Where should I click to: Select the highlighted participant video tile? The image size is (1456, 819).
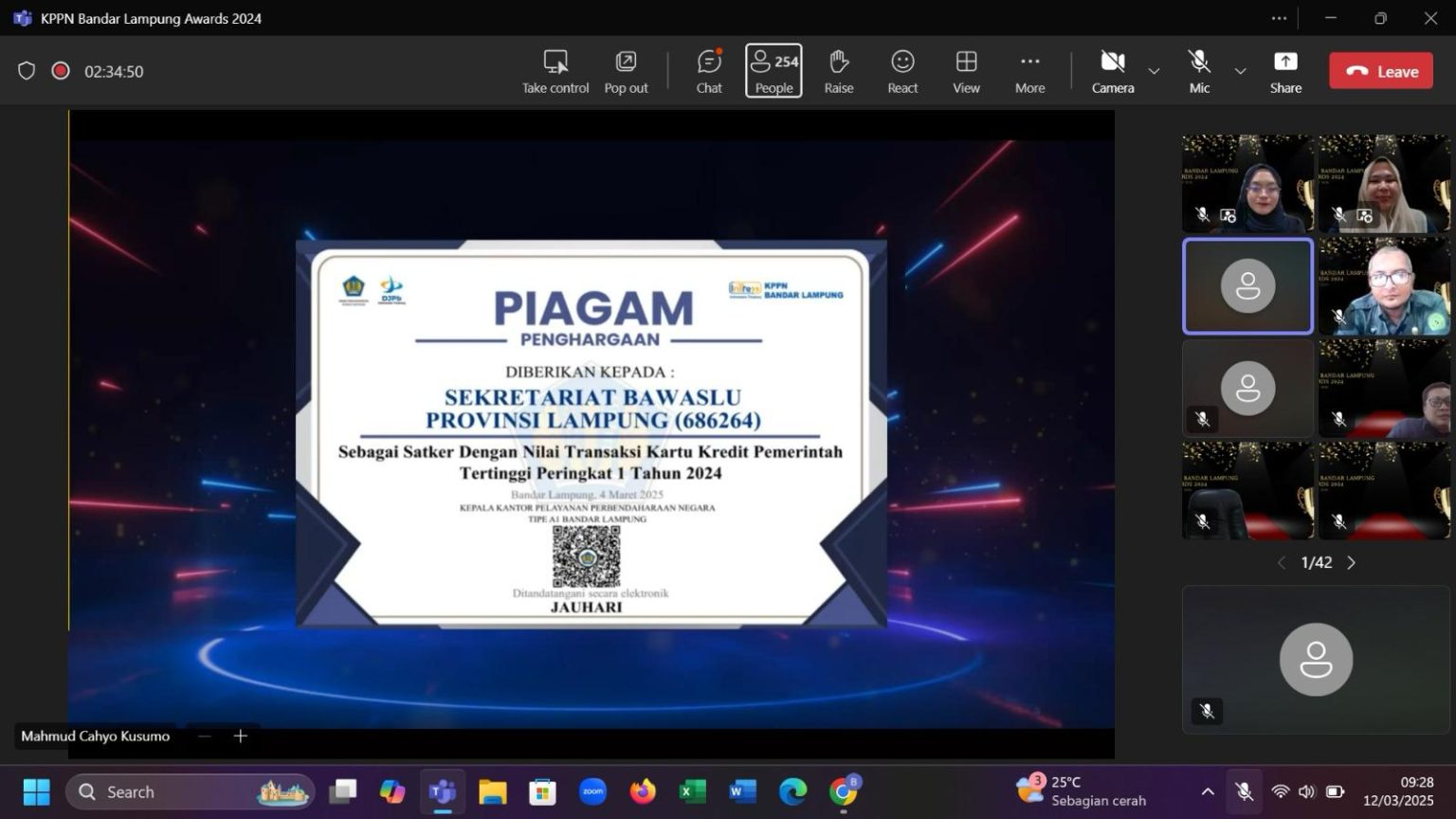coord(1247,286)
